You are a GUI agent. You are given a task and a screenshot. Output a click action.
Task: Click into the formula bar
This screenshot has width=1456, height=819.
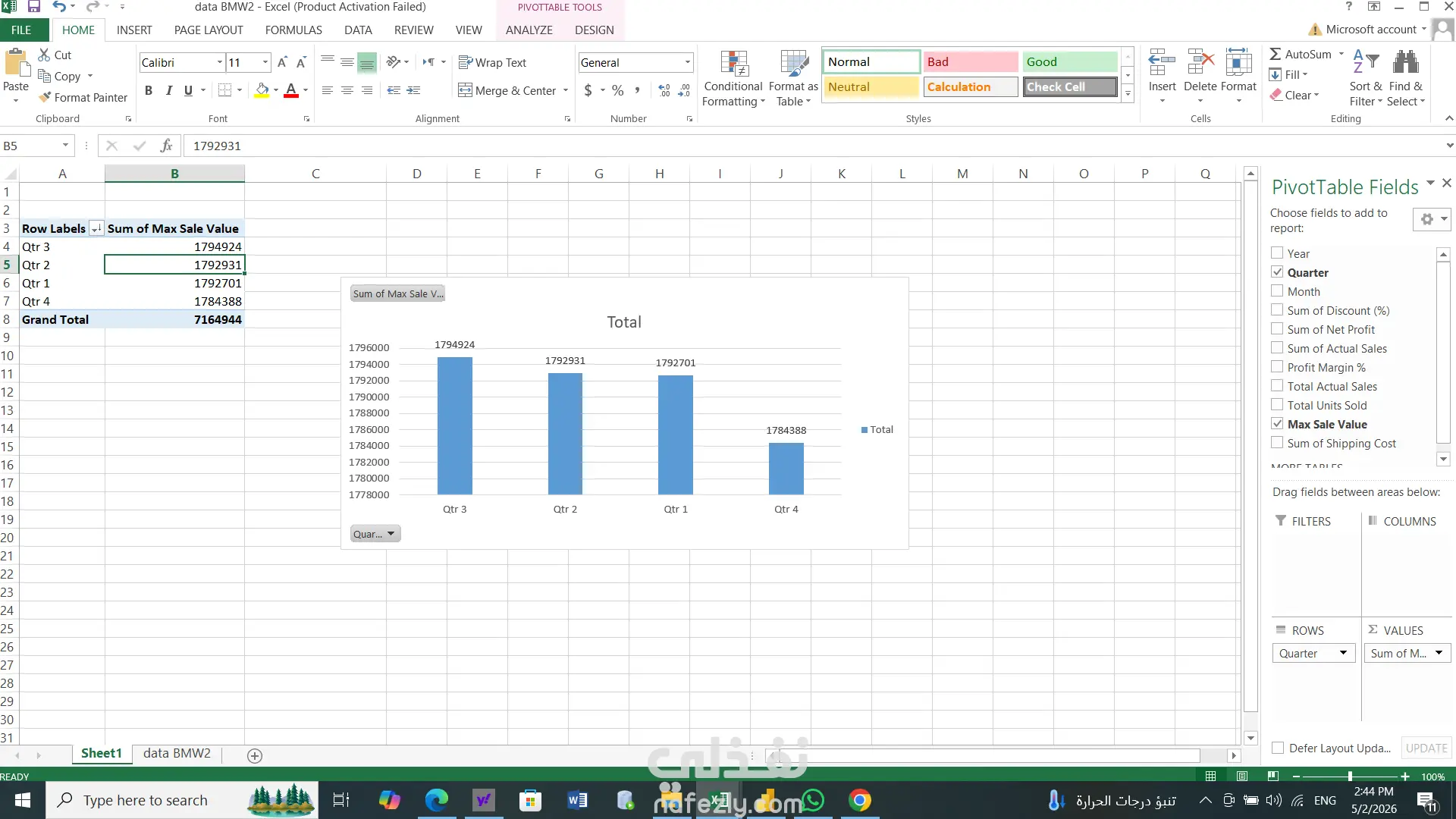point(811,146)
